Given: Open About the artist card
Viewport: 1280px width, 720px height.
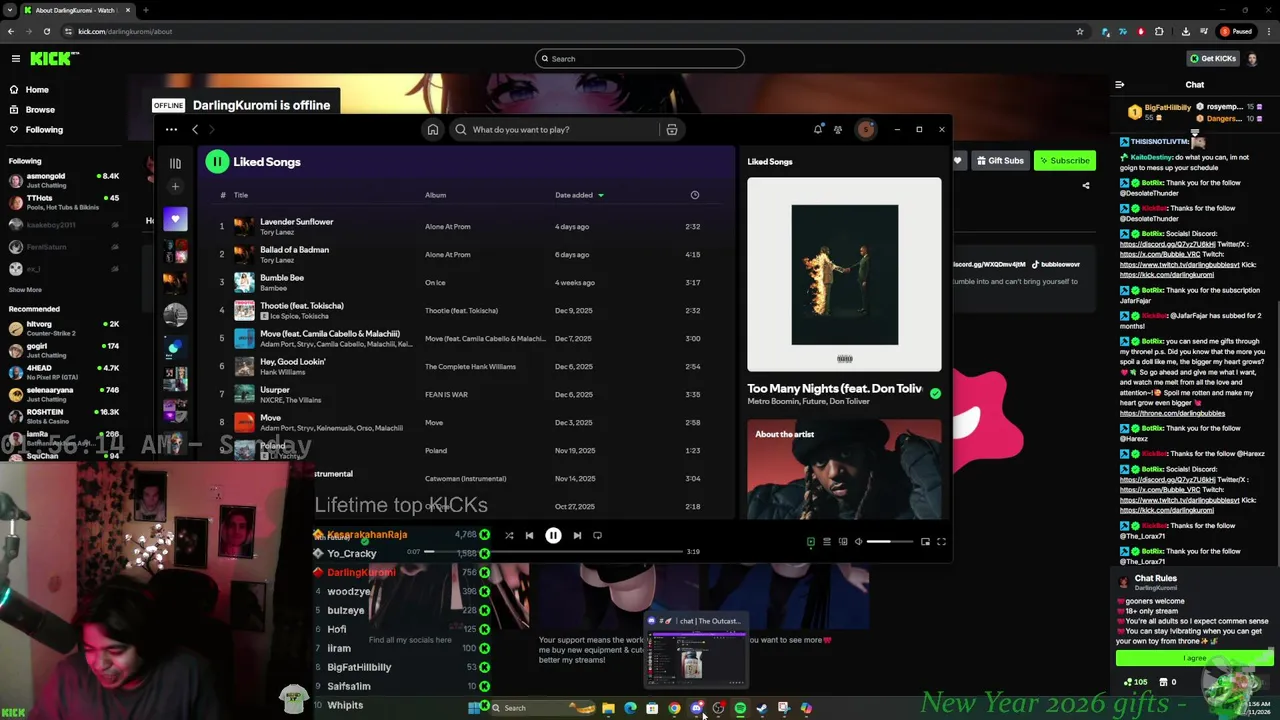Looking at the screenshot, I should (x=844, y=469).
